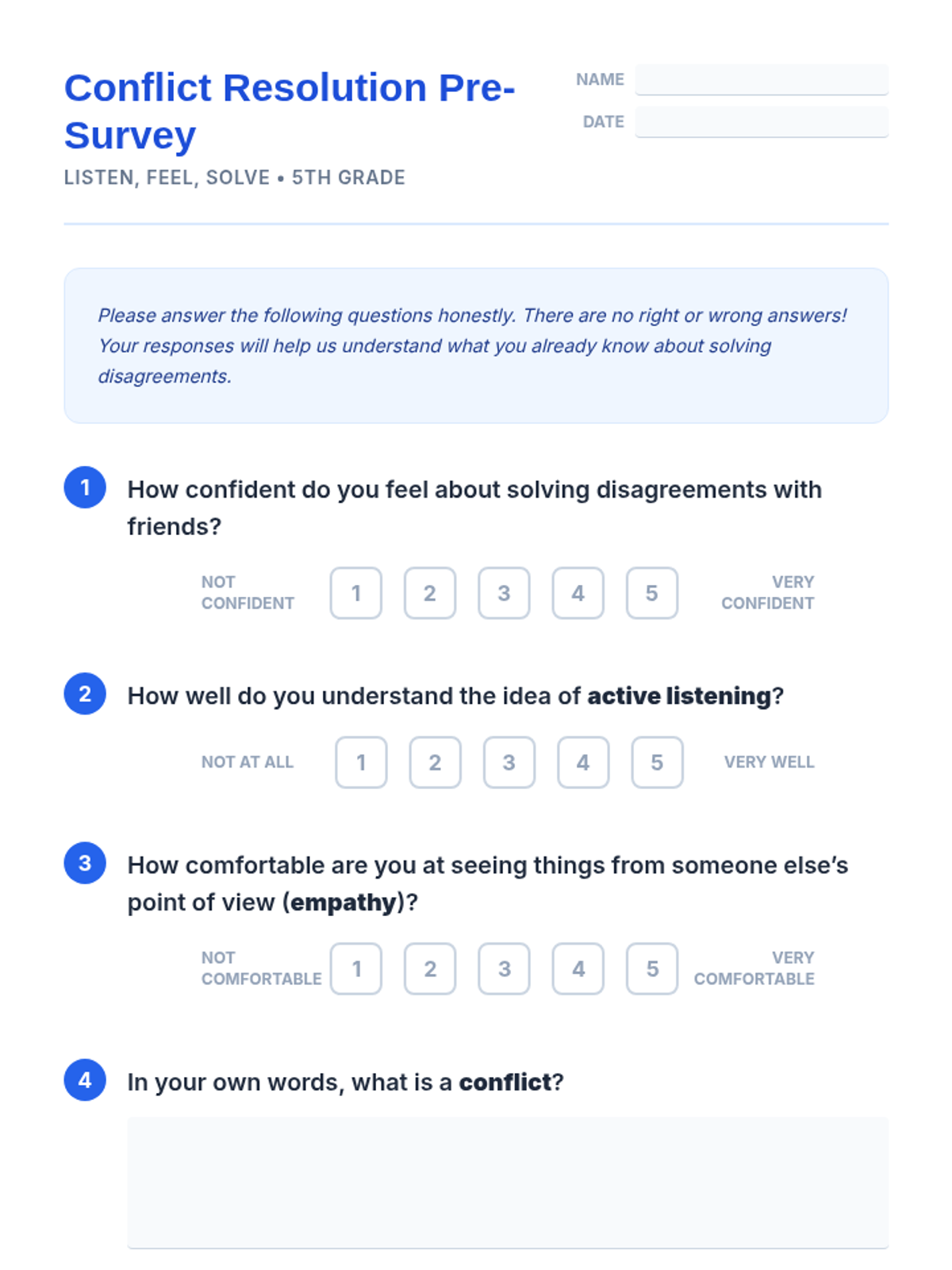The height and width of the screenshot is (1270, 952).
Task: Click the conflict definition text area
Action: (508, 1182)
